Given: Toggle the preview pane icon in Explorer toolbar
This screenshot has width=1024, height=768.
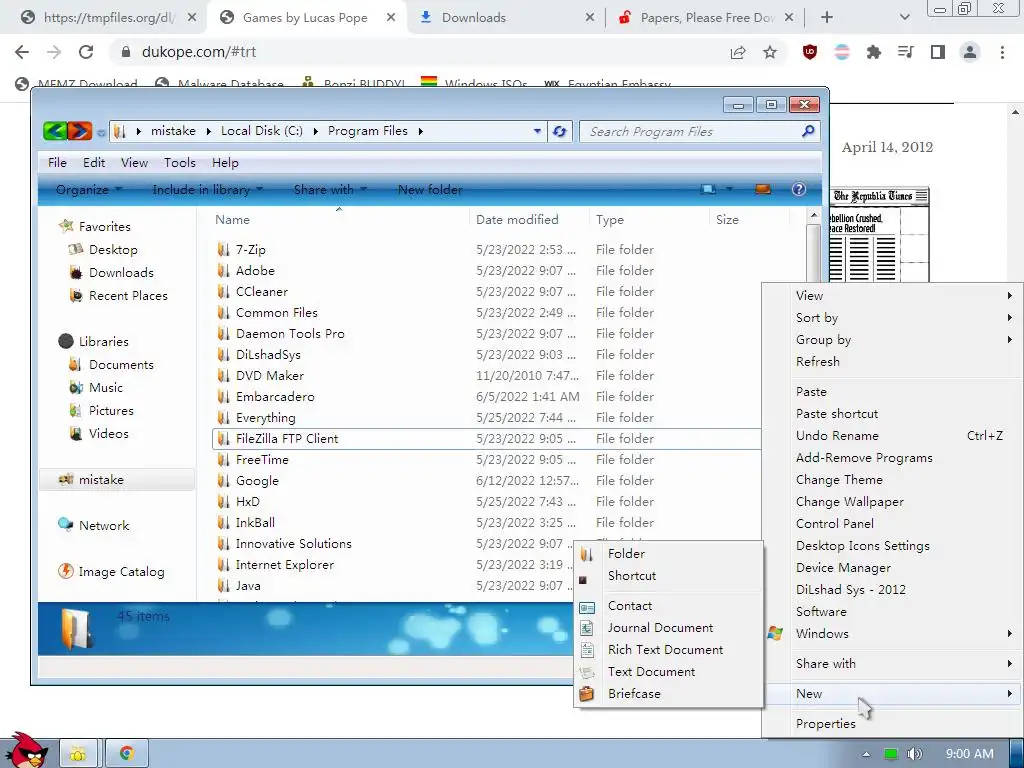Looking at the screenshot, I should click(x=762, y=189).
